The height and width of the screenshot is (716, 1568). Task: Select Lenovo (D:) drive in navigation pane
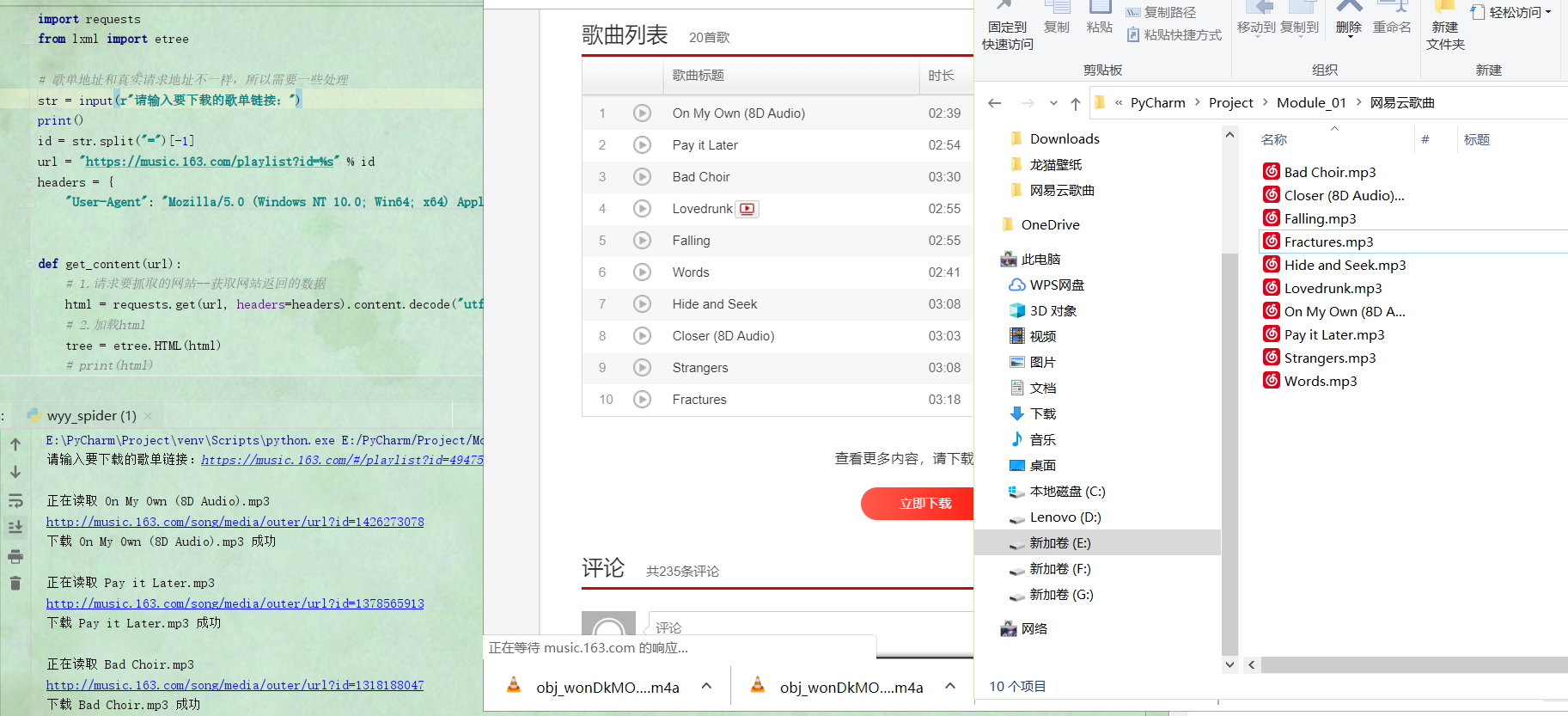(x=1065, y=517)
